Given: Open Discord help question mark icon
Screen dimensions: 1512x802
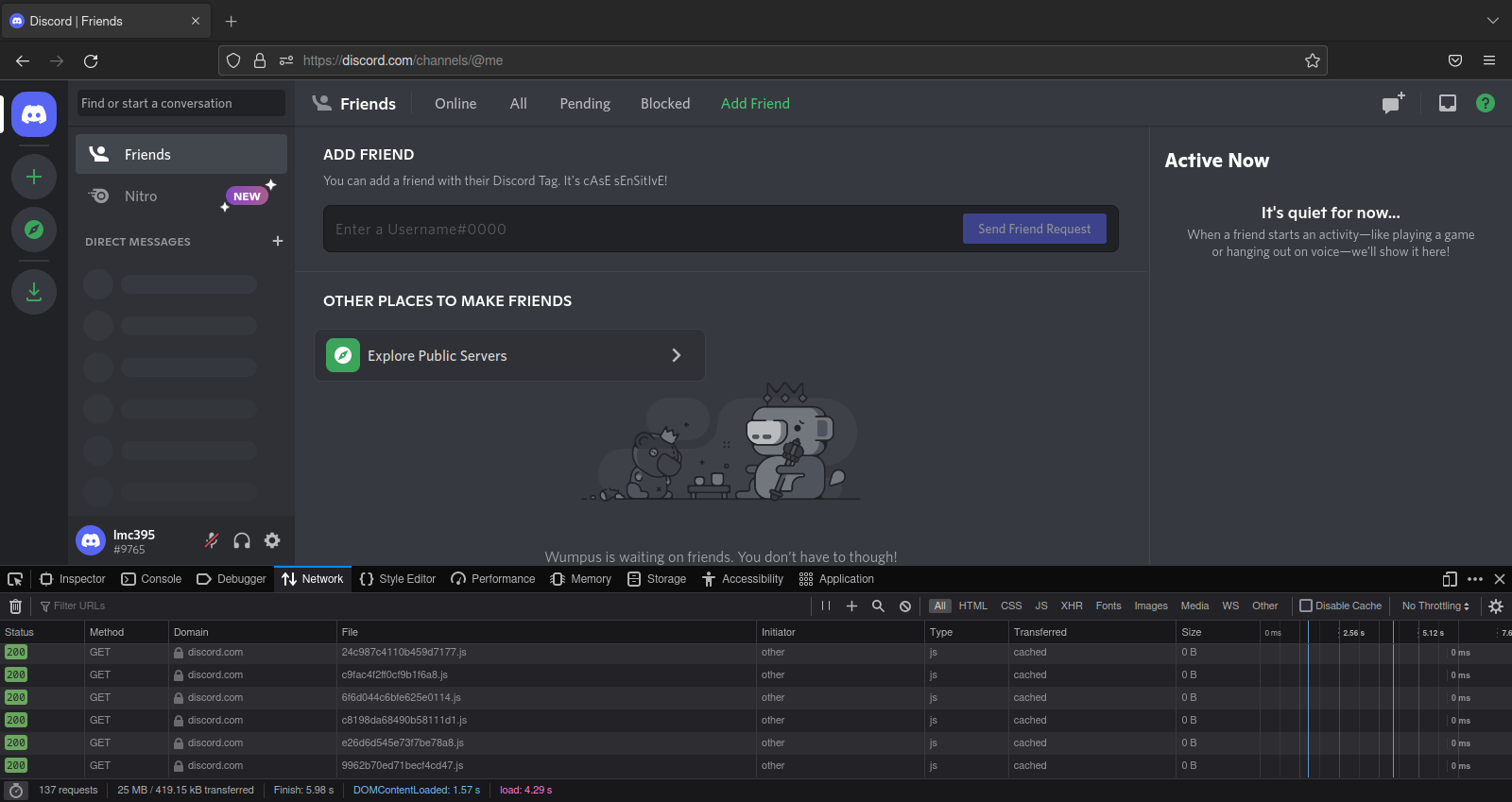Looking at the screenshot, I should tap(1486, 103).
